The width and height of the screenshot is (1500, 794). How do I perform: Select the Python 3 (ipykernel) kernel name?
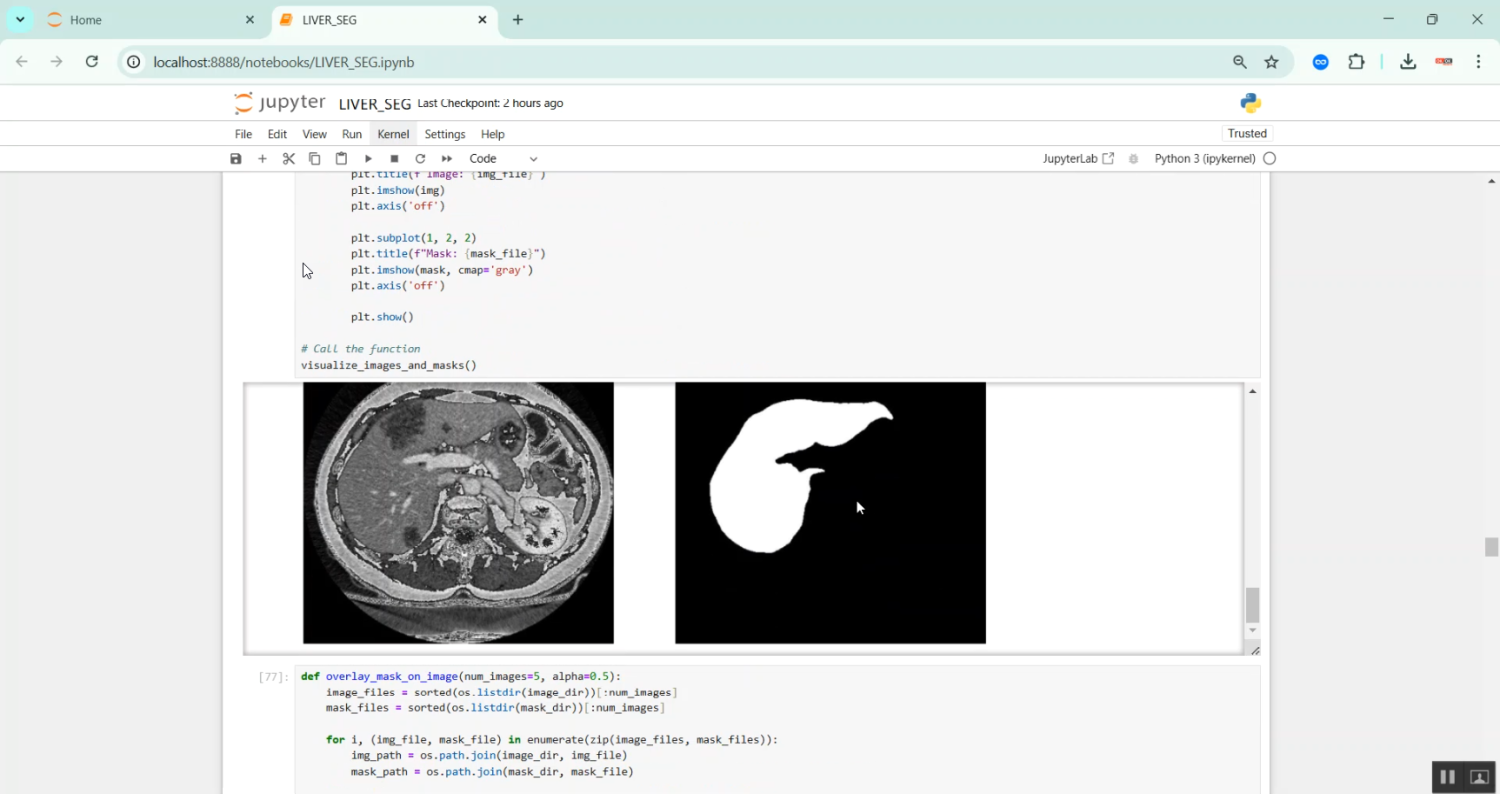(x=1206, y=158)
